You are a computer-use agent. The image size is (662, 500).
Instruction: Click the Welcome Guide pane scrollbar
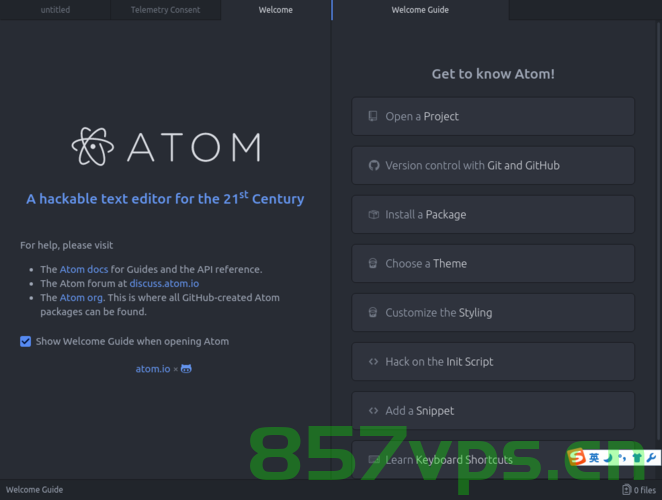658,231
